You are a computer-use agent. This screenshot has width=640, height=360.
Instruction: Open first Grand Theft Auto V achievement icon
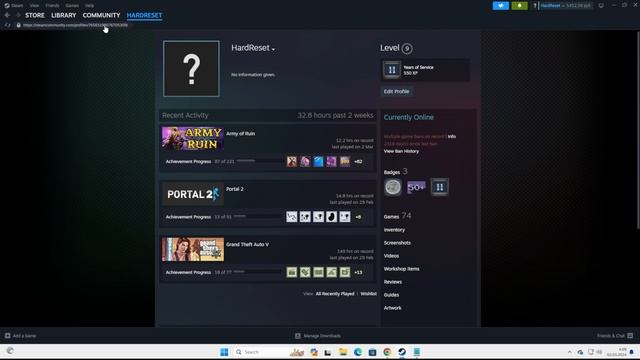[291, 272]
